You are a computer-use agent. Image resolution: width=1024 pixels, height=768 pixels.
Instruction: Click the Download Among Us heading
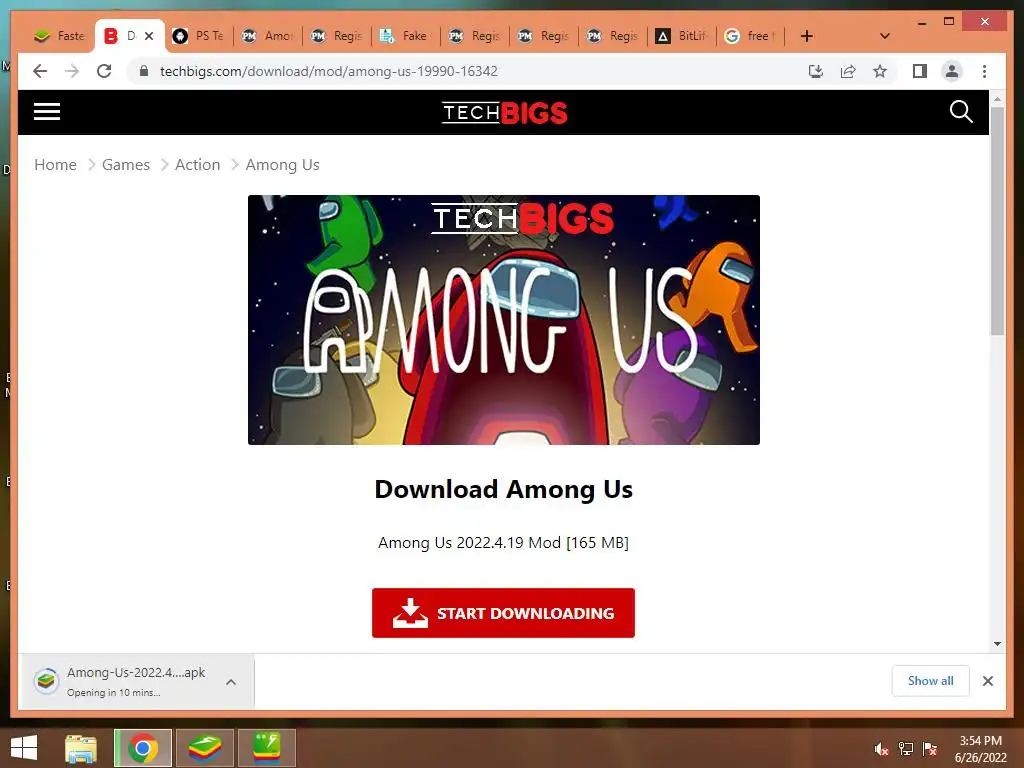[504, 489]
